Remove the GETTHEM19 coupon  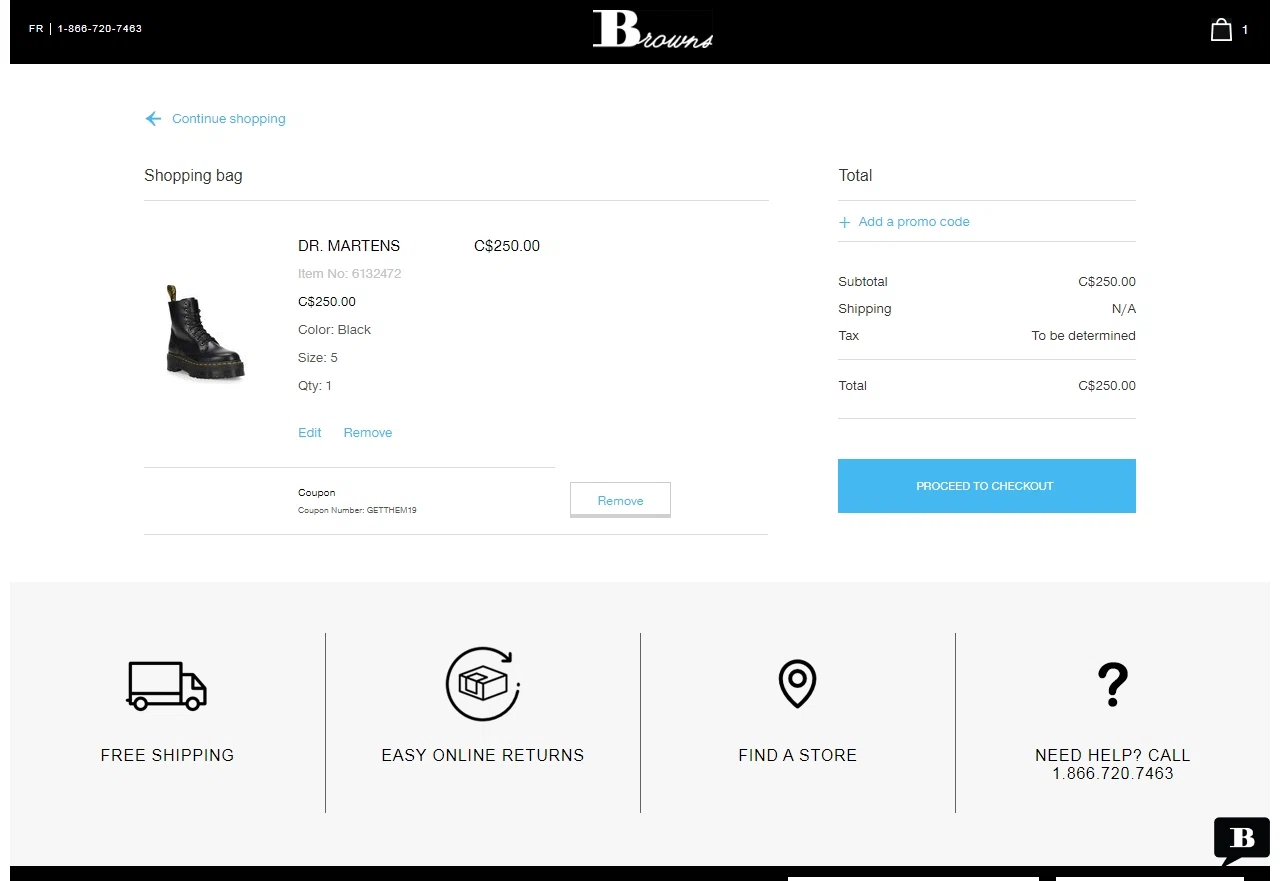click(x=620, y=500)
